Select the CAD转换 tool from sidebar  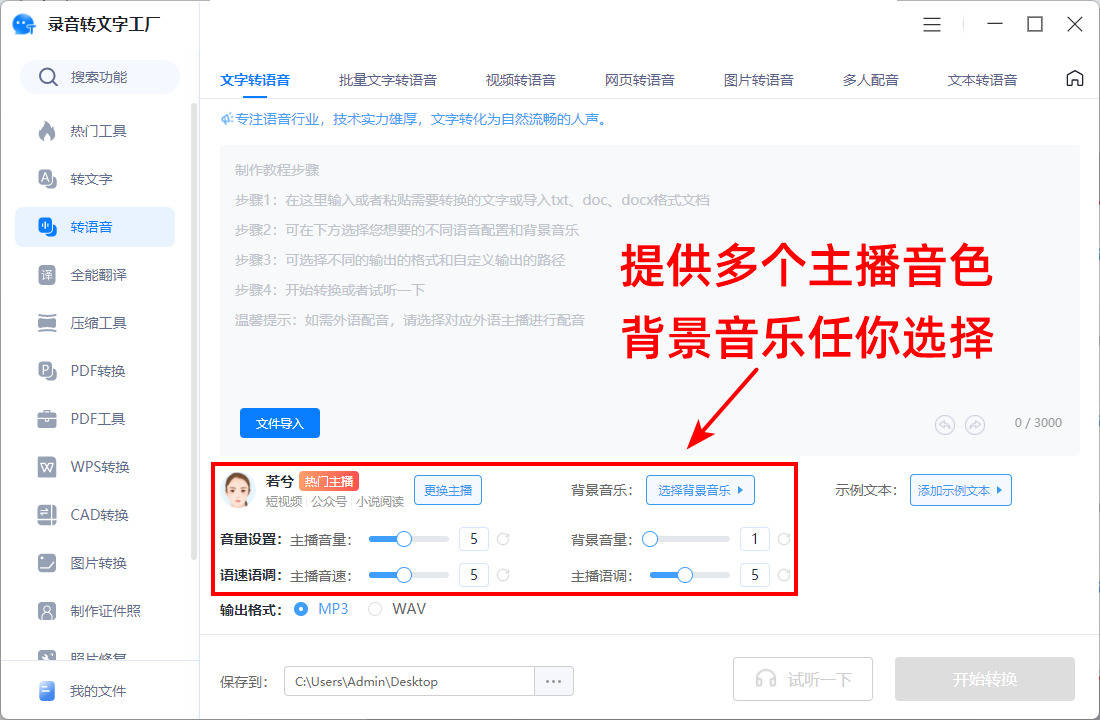pos(99,514)
